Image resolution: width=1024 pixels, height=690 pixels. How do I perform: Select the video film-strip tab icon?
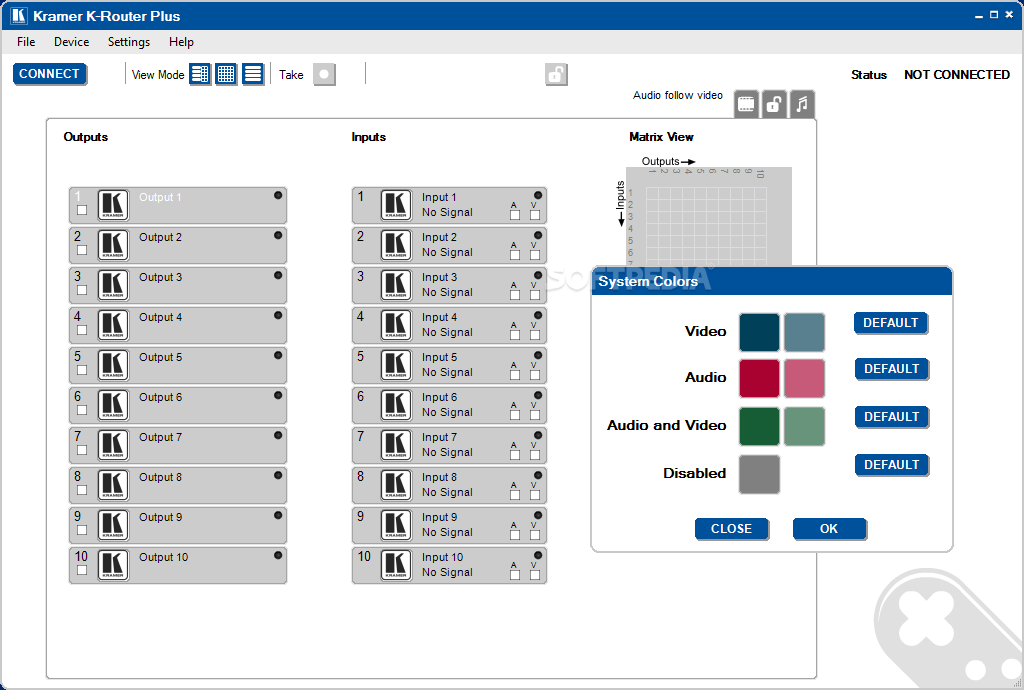point(746,104)
